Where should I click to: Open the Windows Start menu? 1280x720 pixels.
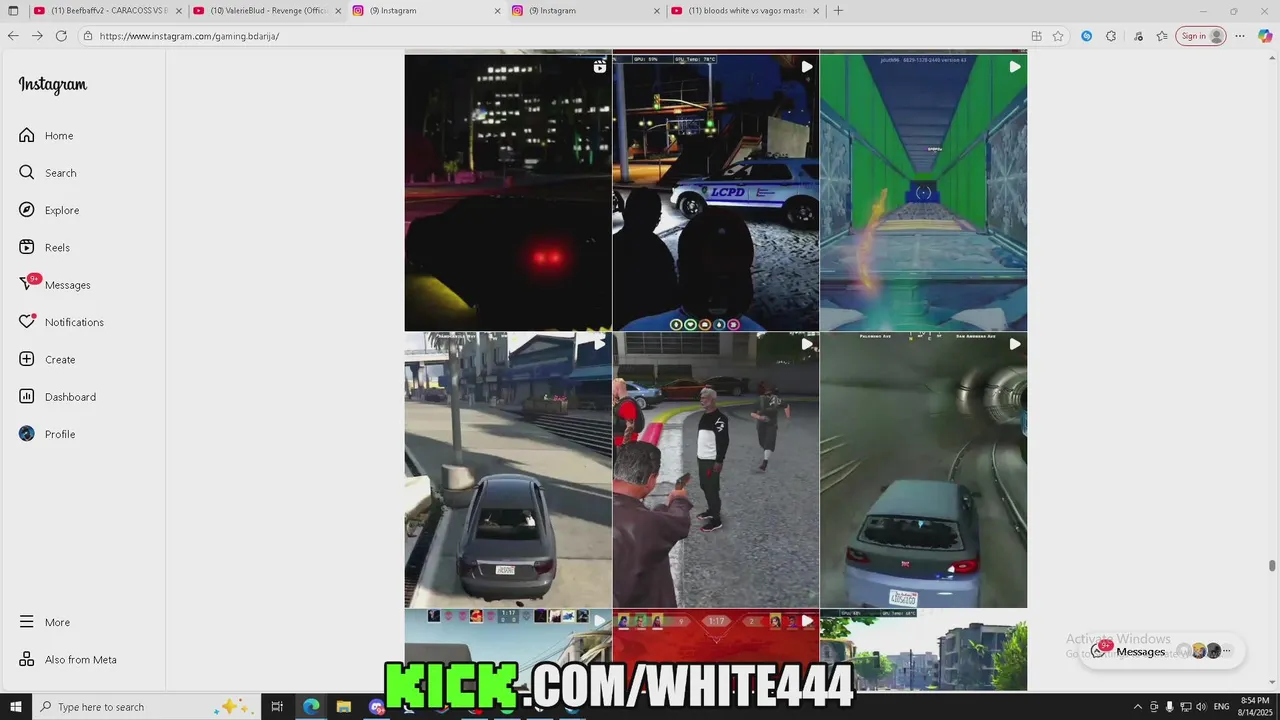click(x=16, y=707)
